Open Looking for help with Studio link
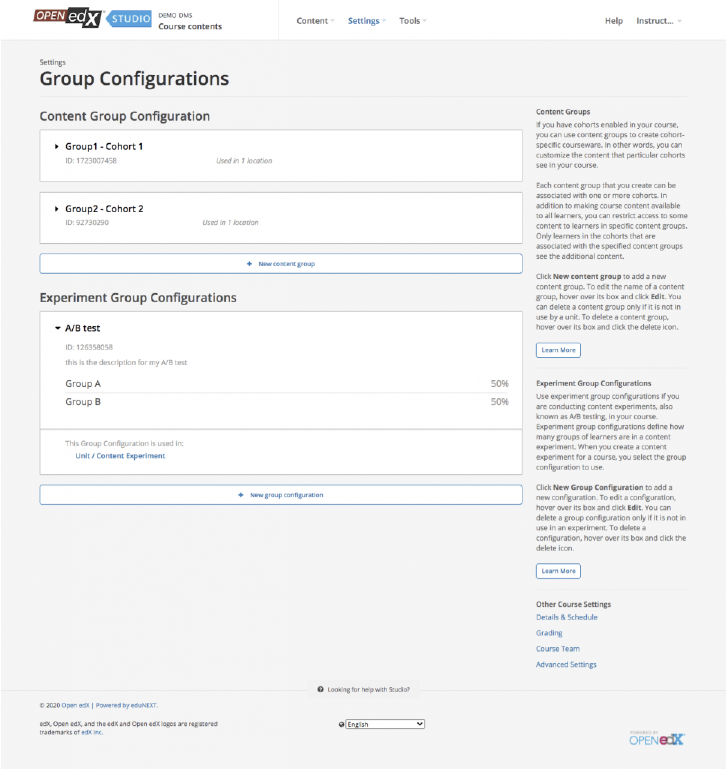726x769 pixels. tap(368, 690)
